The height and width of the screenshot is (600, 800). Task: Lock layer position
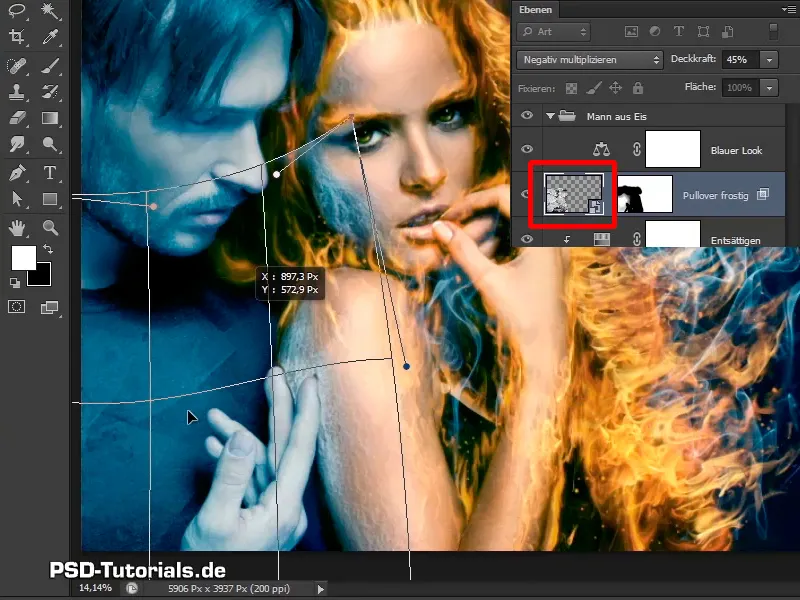tap(616, 88)
